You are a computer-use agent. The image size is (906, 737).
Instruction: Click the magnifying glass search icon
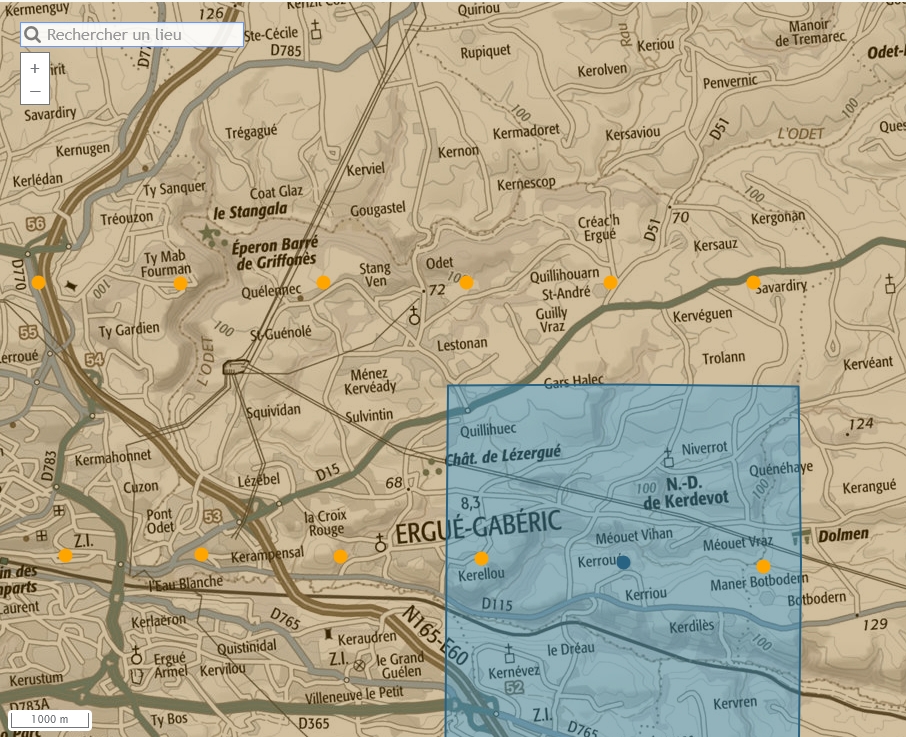[32, 35]
